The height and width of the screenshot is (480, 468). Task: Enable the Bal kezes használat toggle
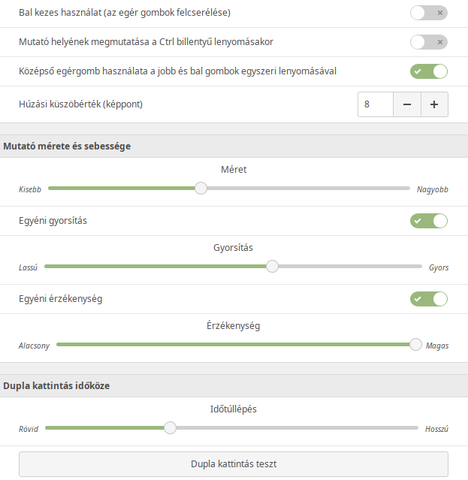(x=429, y=13)
